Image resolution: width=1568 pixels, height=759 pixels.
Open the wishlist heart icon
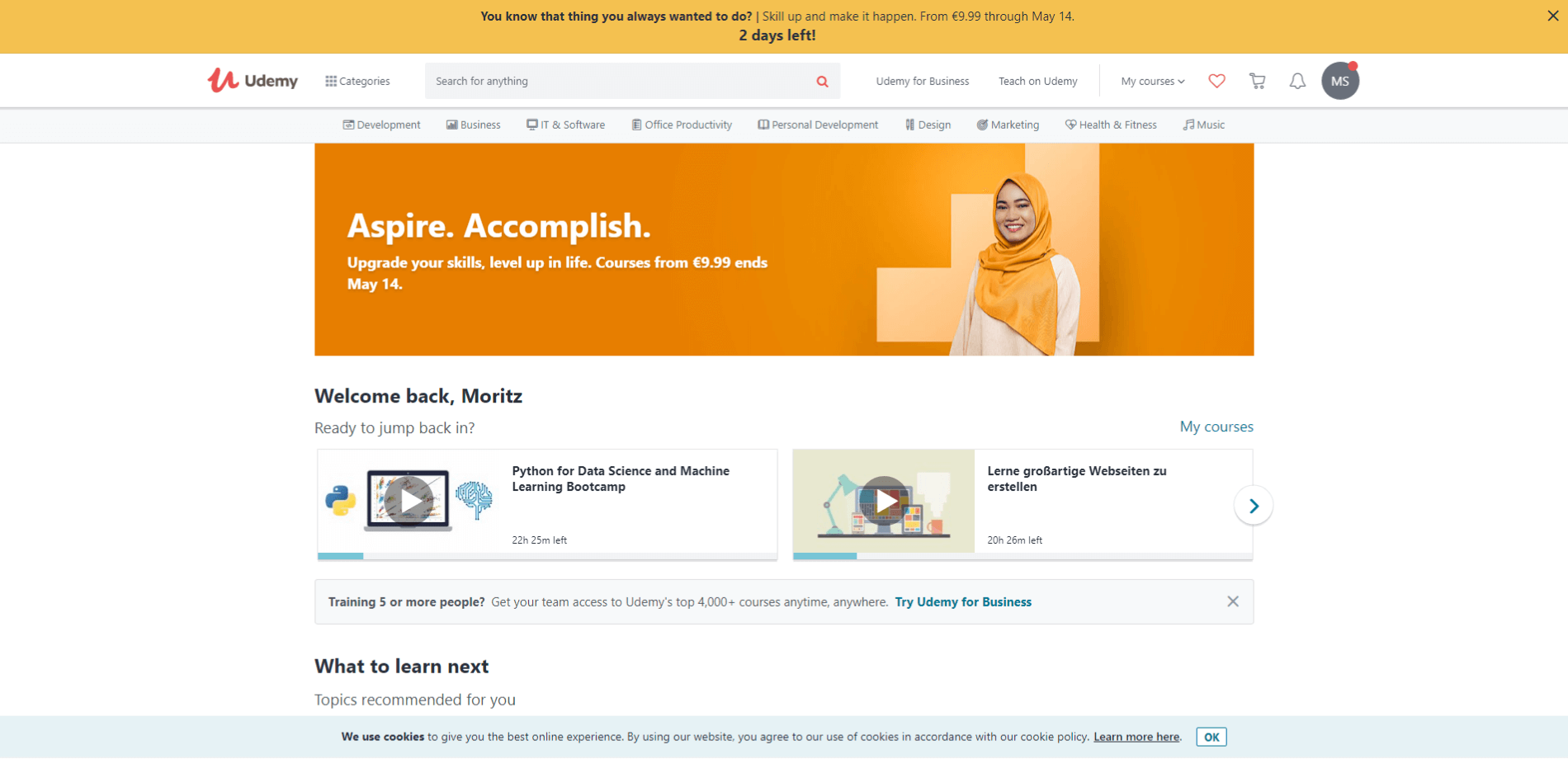[1216, 81]
